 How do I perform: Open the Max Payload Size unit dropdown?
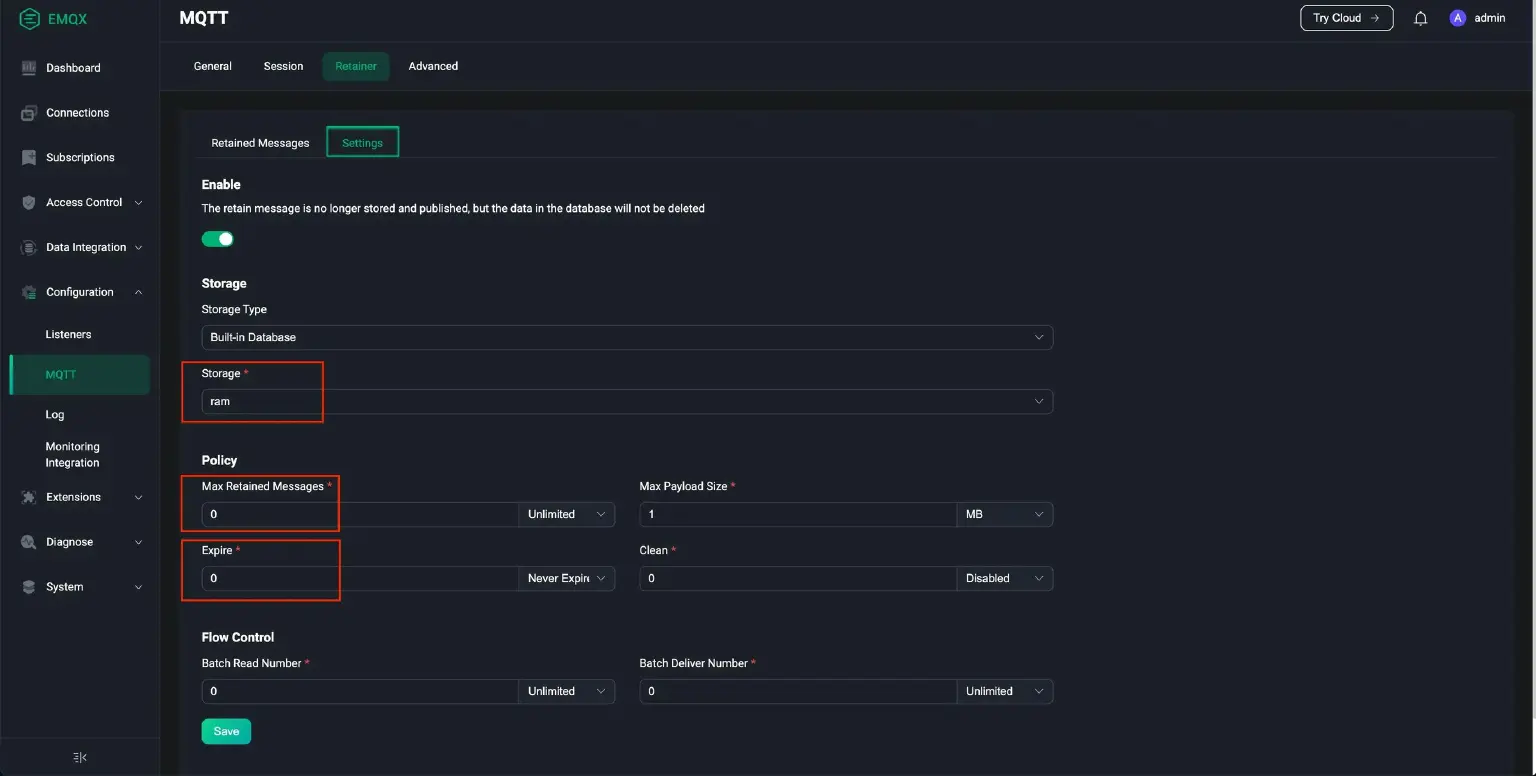point(1004,514)
